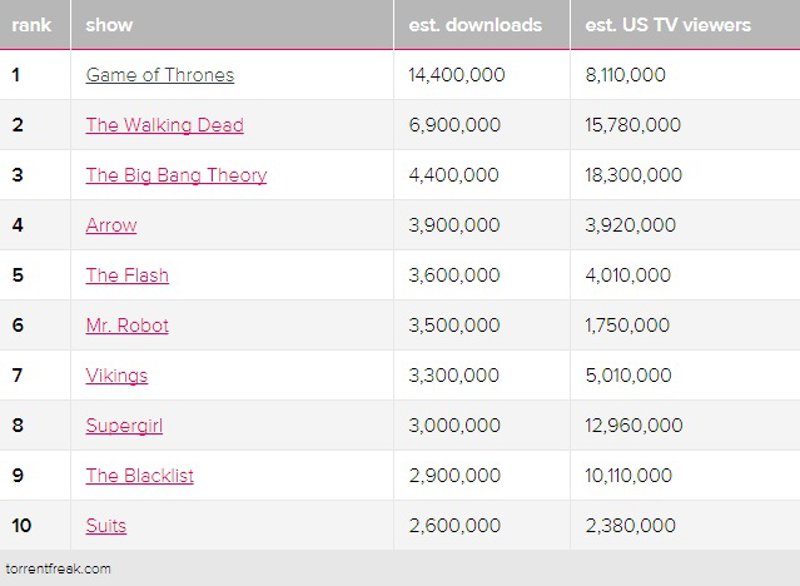Click Game of Thrones downloads 14,400,000 cell
800x586 pixels.
(x=457, y=75)
